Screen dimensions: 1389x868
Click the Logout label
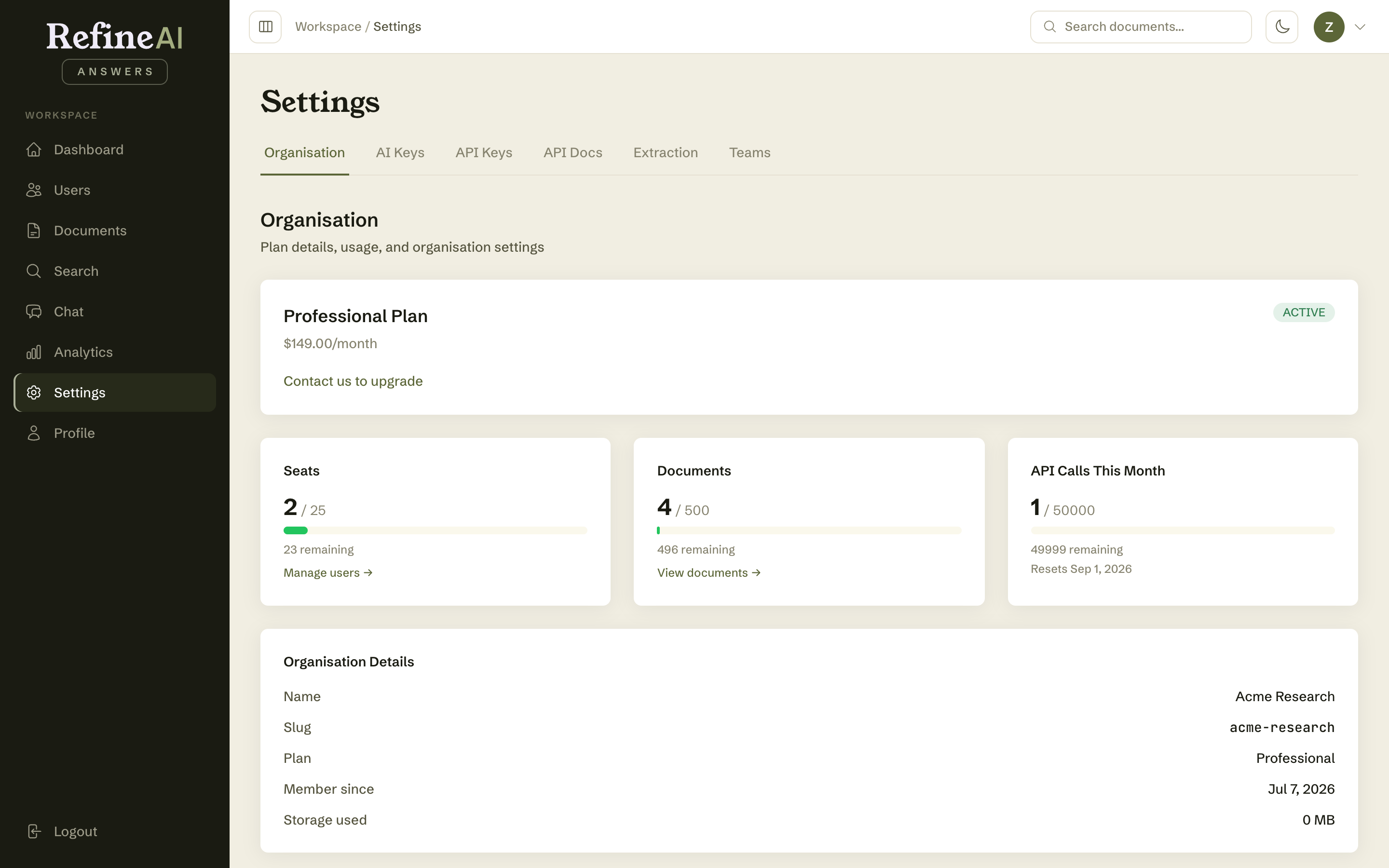point(75,831)
